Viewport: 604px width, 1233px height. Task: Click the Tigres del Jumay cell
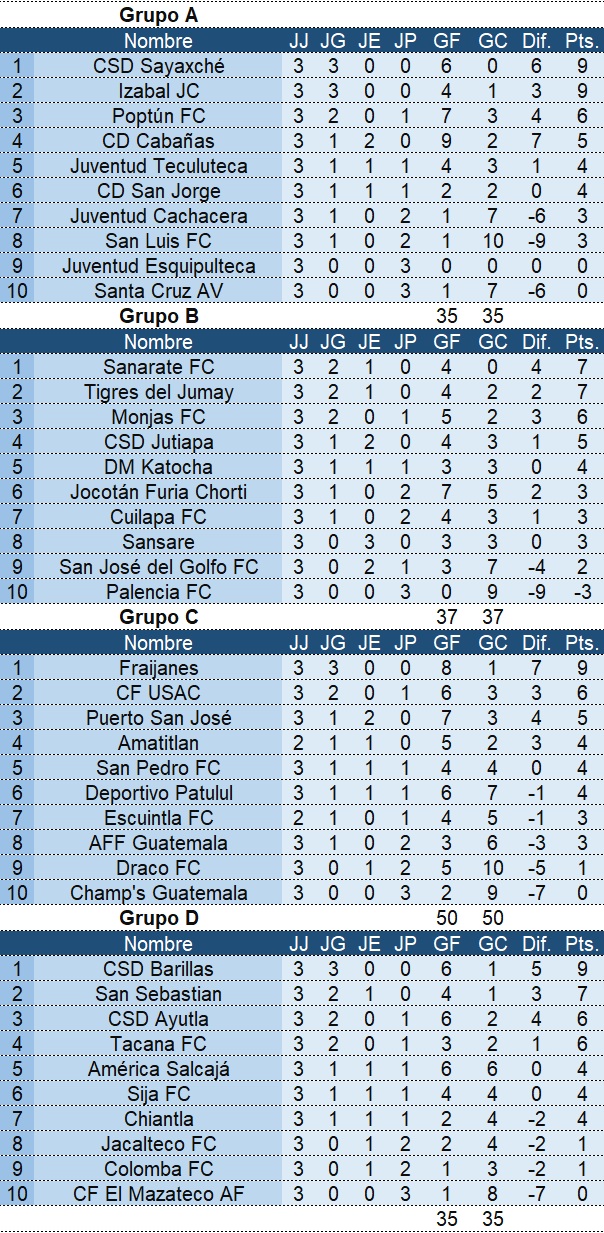(x=159, y=392)
